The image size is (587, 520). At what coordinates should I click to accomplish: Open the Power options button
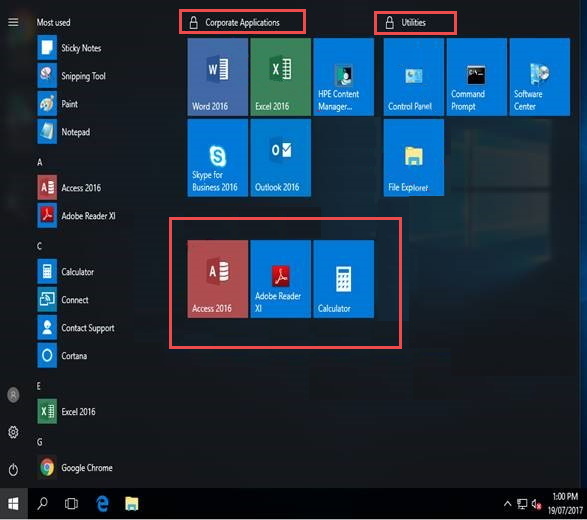pos(13,469)
